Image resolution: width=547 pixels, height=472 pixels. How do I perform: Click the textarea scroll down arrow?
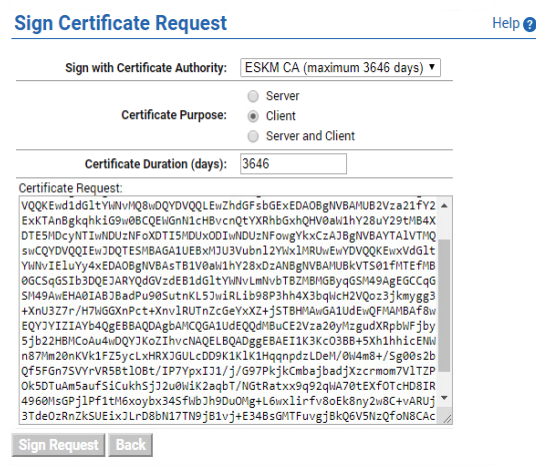click(x=444, y=398)
